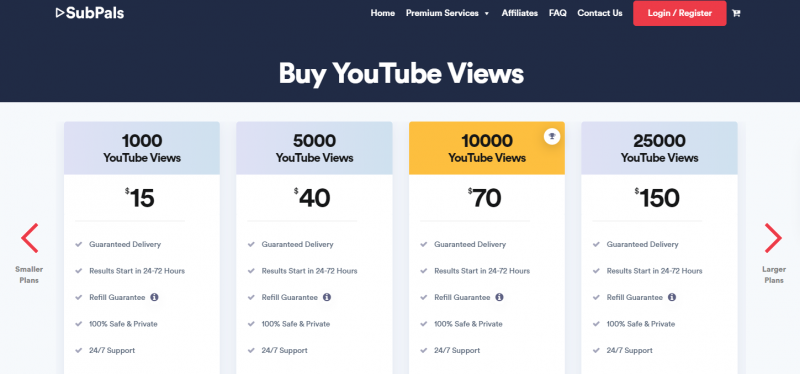Open the shopping cart icon
Image resolution: width=800 pixels, height=374 pixels.
point(736,13)
